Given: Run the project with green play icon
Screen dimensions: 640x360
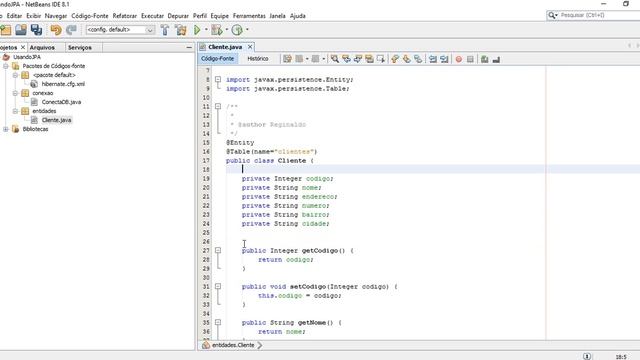Looking at the screenshot, I should click(197, 30).
